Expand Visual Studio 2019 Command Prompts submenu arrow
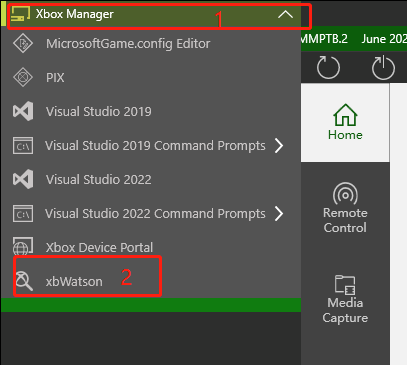 (279, 146)
